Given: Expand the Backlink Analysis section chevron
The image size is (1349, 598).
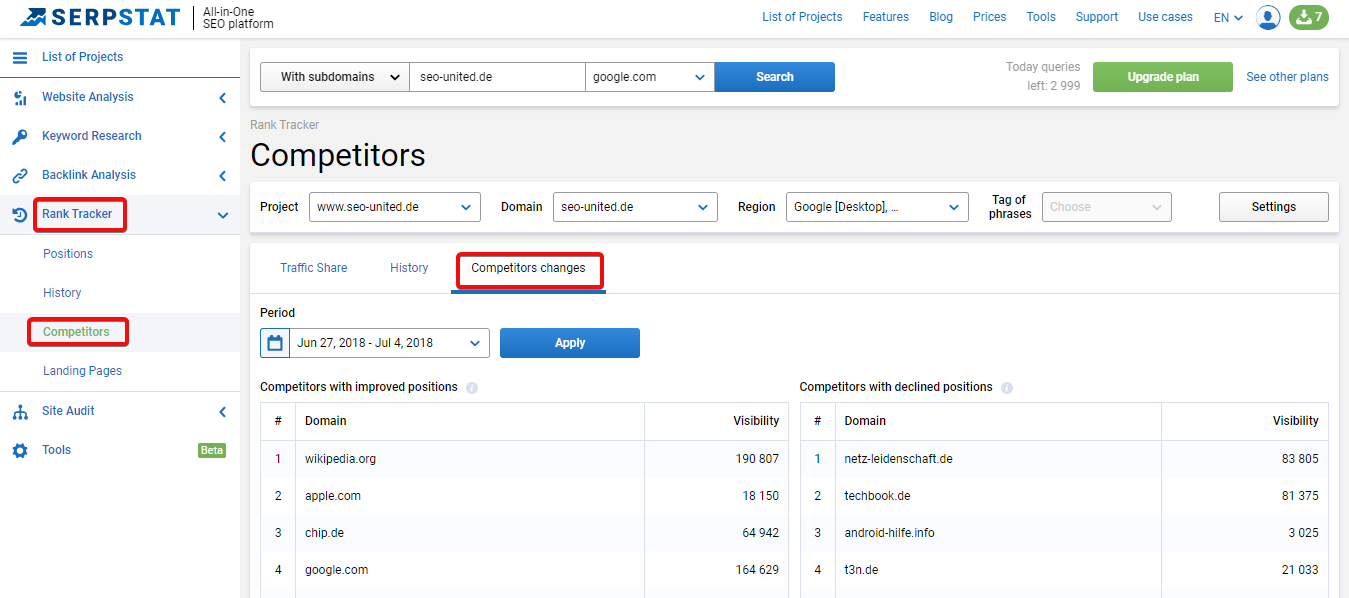Looking at the screenshot, I should pos(222,176).
